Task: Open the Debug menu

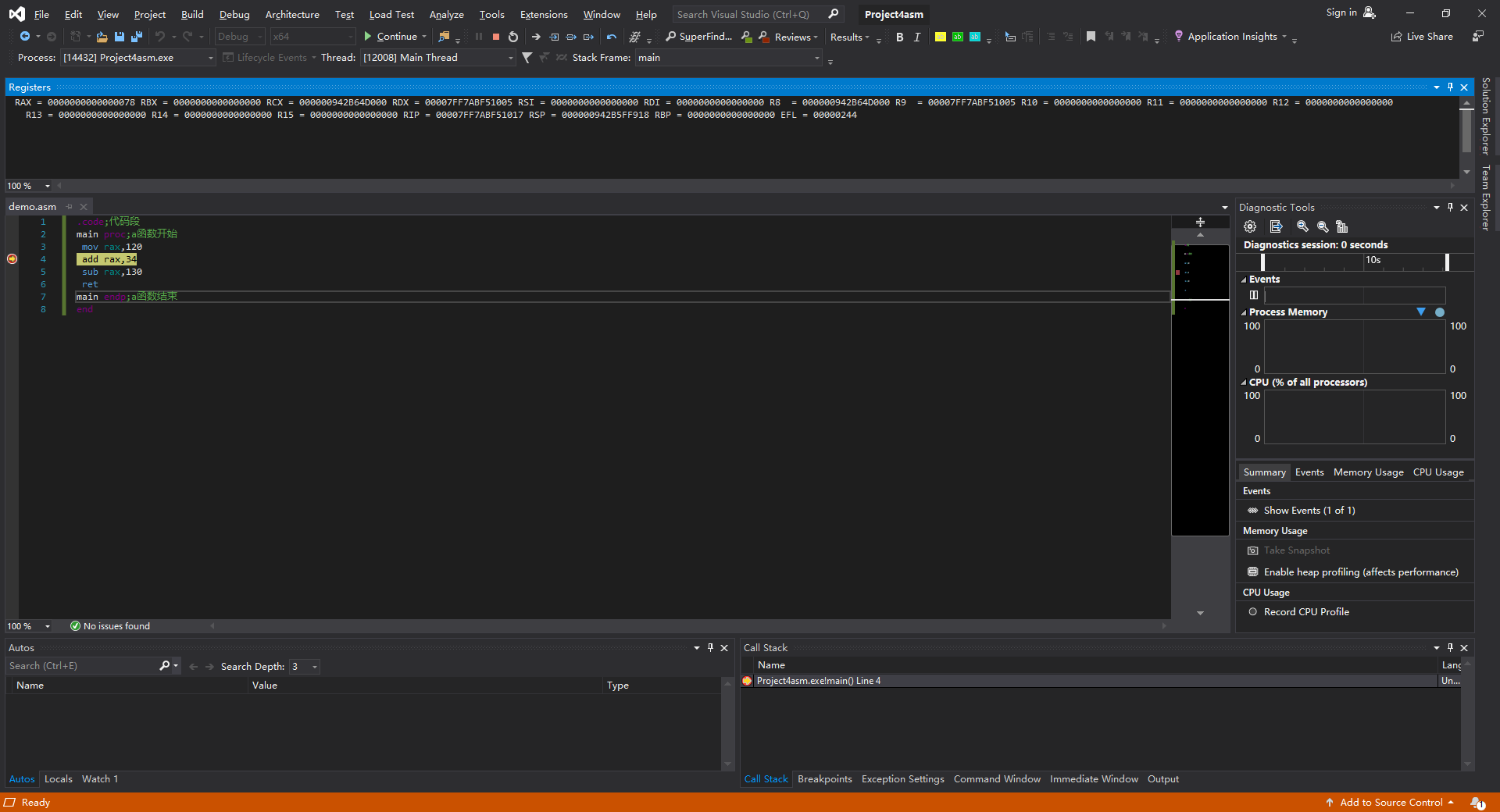Action: pyautogui.click(x=234, y=13)
